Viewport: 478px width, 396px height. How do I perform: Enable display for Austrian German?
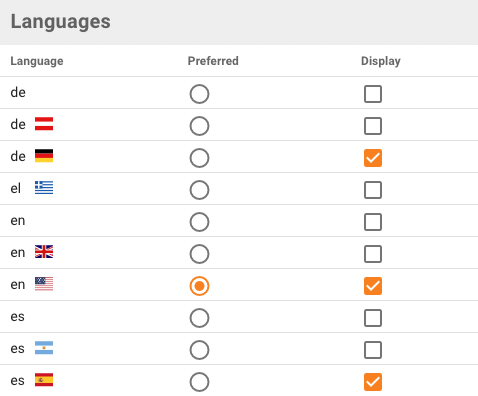tap(373, 126)
